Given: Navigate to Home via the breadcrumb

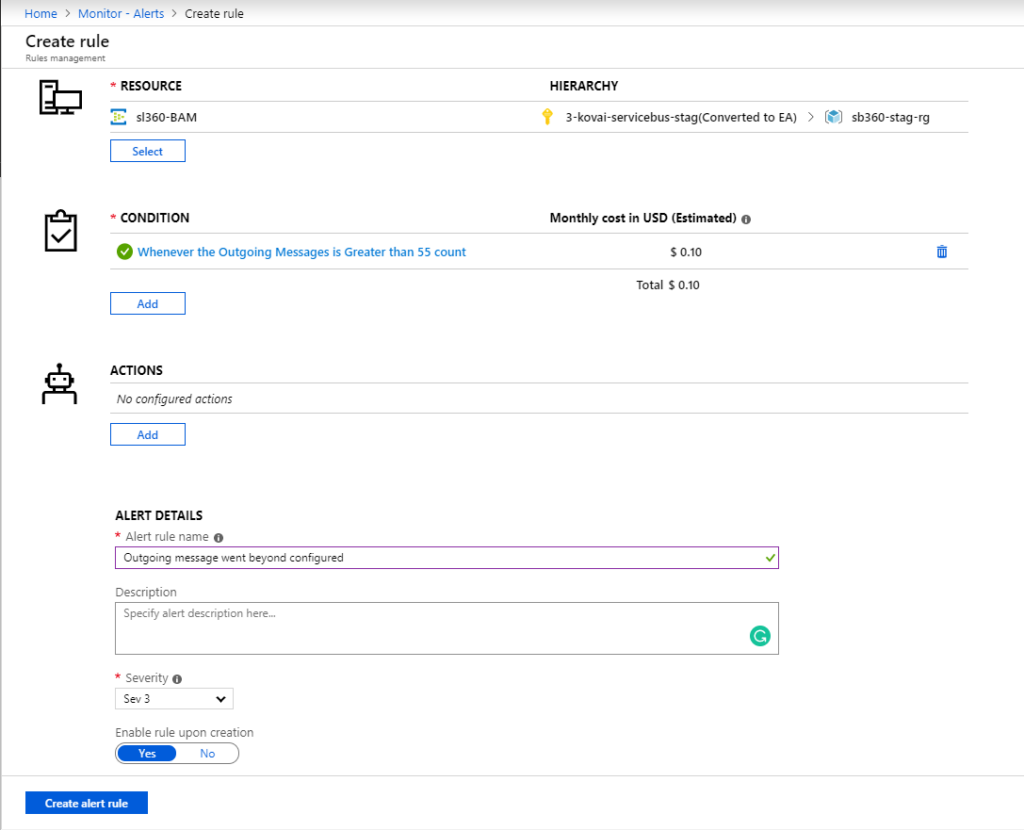Looking at the screenshot, I should [x=41, y=13].
